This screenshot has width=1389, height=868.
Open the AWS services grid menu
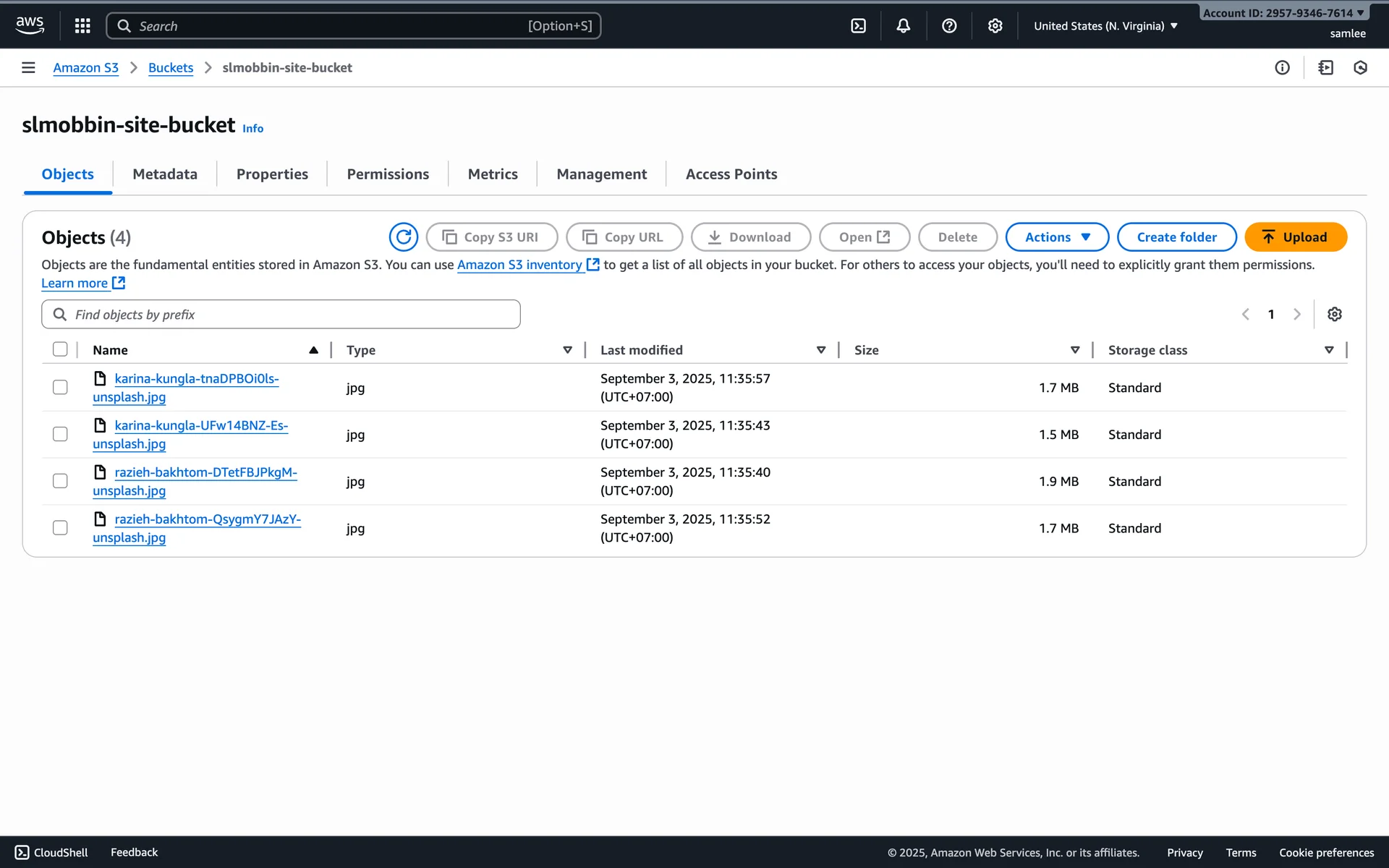(x=82, y=26)
